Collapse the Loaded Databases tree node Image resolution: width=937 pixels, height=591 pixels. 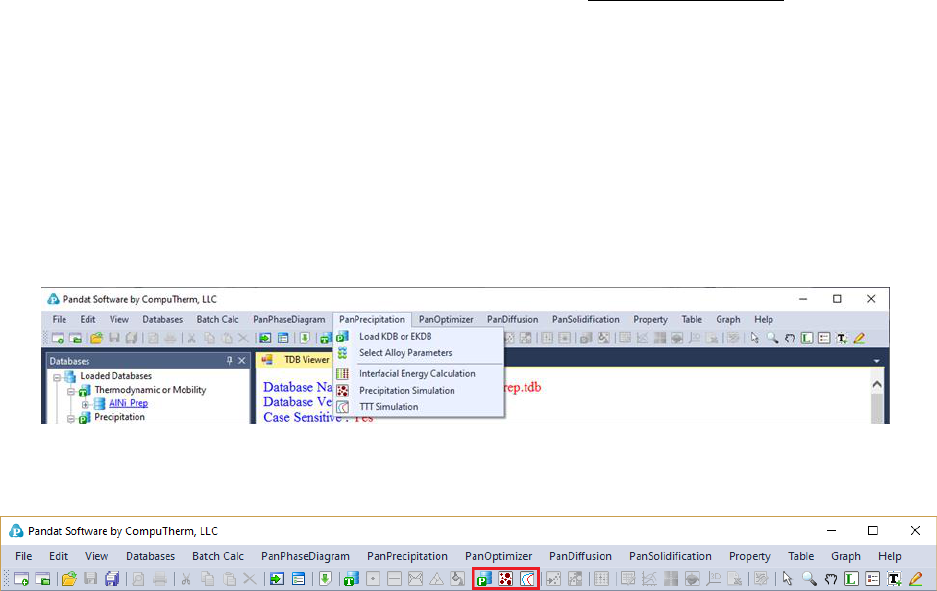(x=57, y=378)
